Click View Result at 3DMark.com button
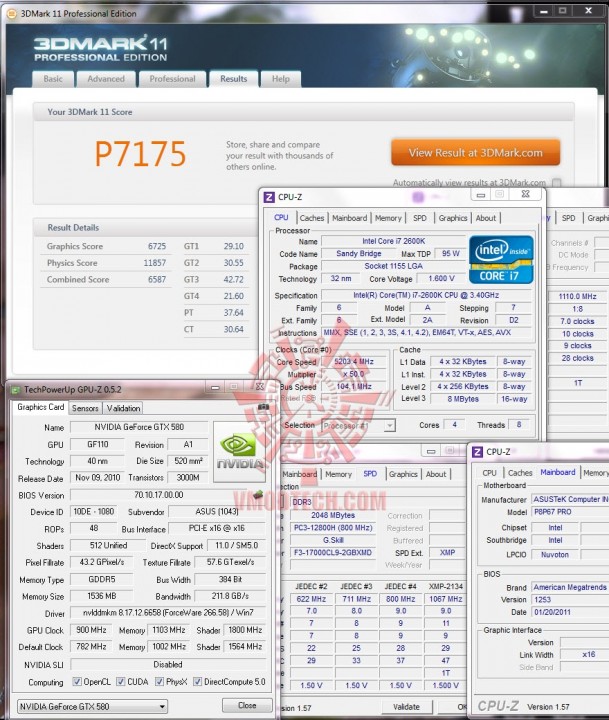The height and width of the screenshot is (720, 609). pos(475,153)
